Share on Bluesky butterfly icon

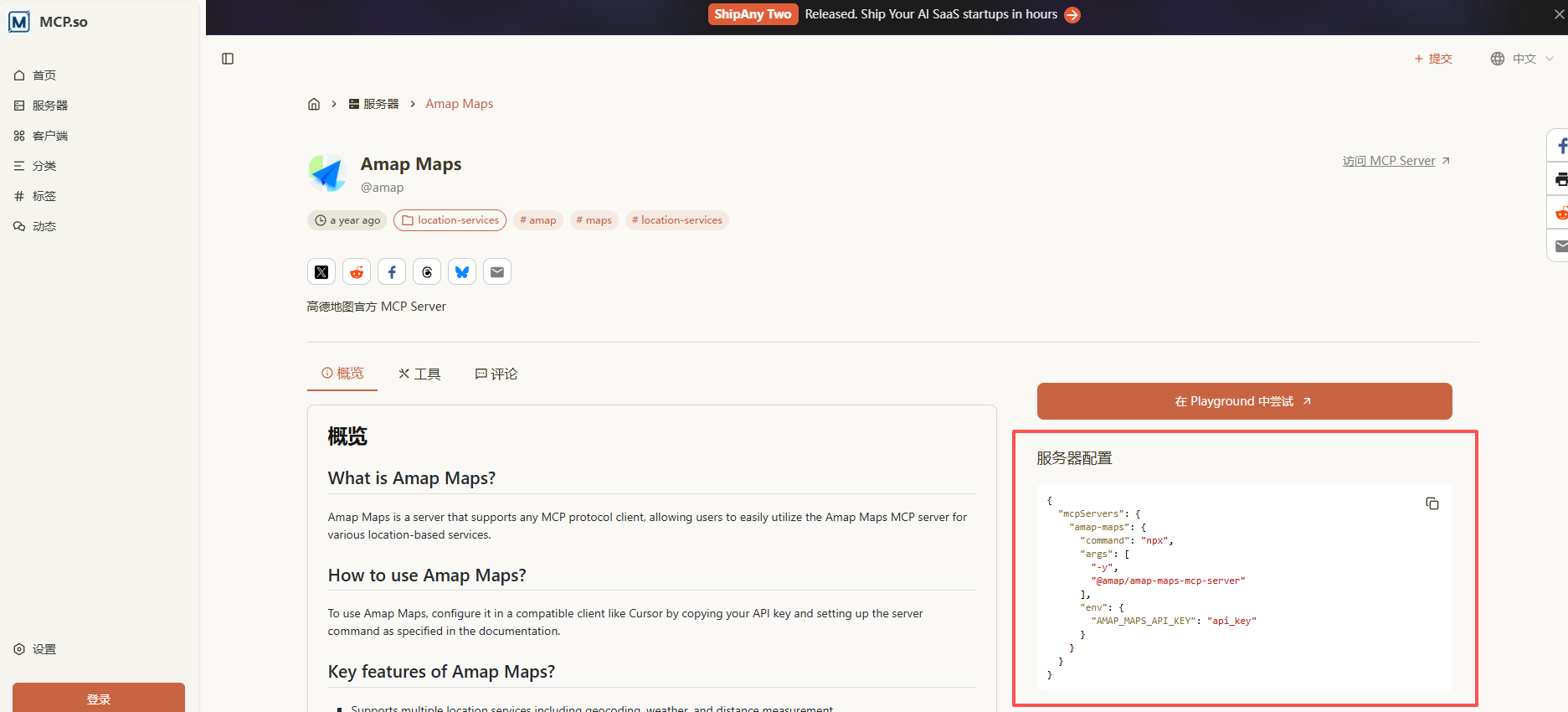click(x=462, y=272)
